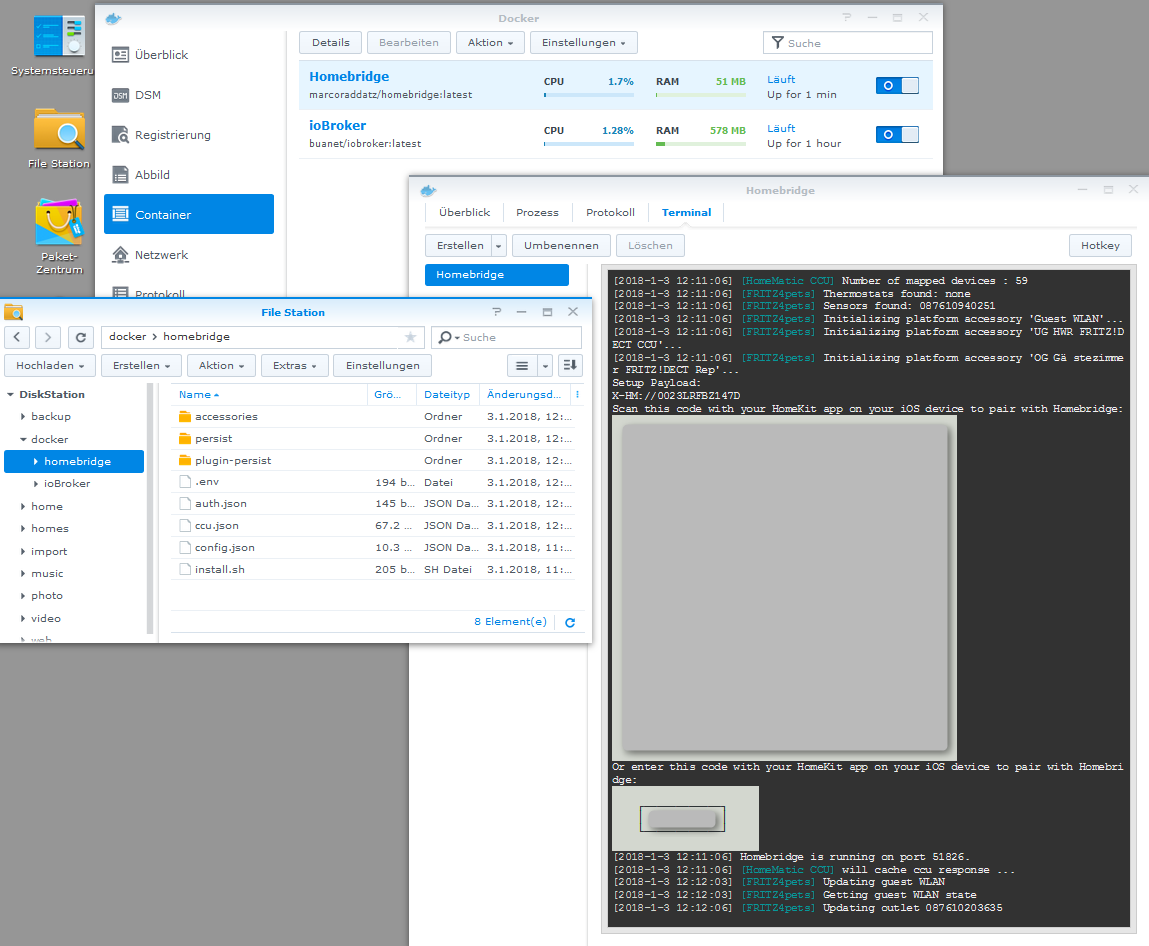Image resolution: width=1149 pixels, height=946 pixels.
Task: Toggle ioBroker container power switch
Action: coord(897,135)
